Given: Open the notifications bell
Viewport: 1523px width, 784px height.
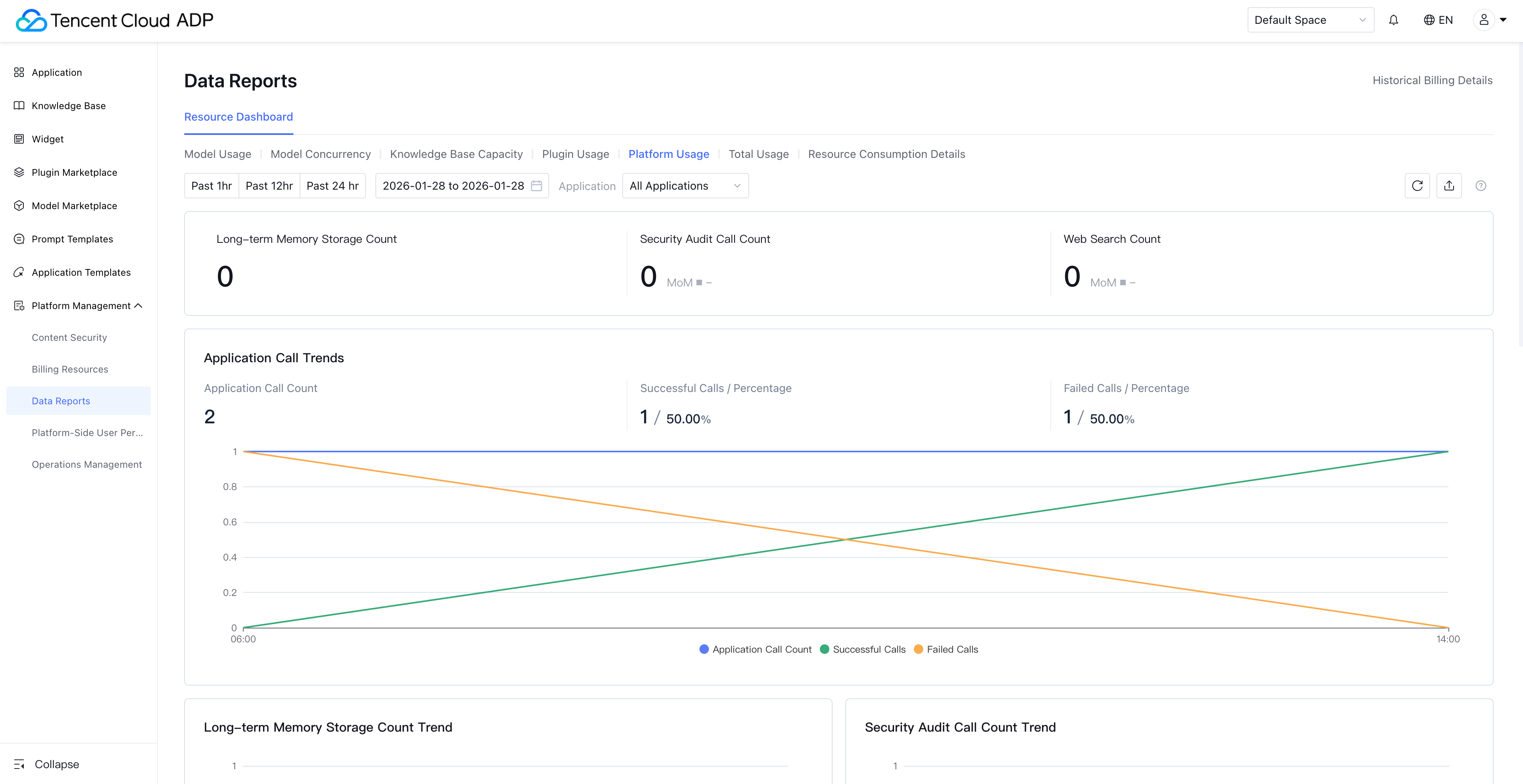Looking at the screenshot, I should point(1394,20).
